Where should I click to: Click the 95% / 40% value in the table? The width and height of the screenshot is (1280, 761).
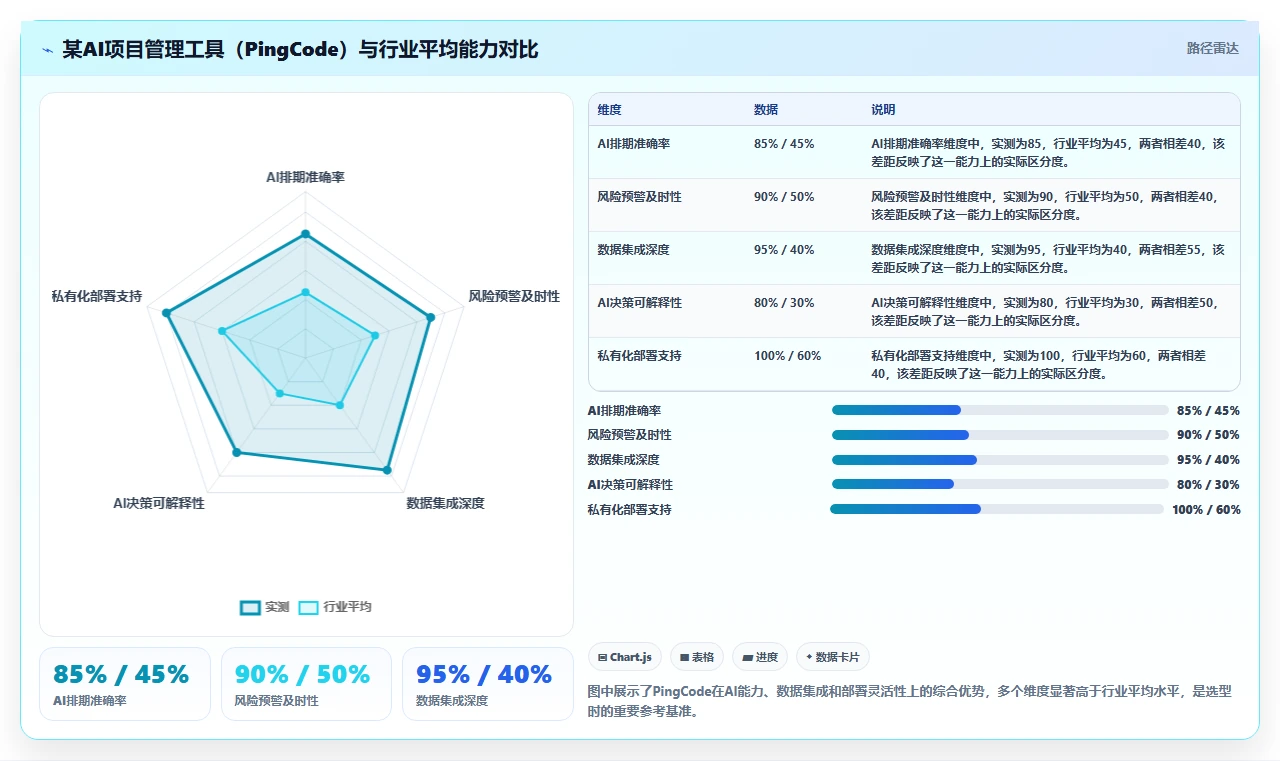pos(784,249)
